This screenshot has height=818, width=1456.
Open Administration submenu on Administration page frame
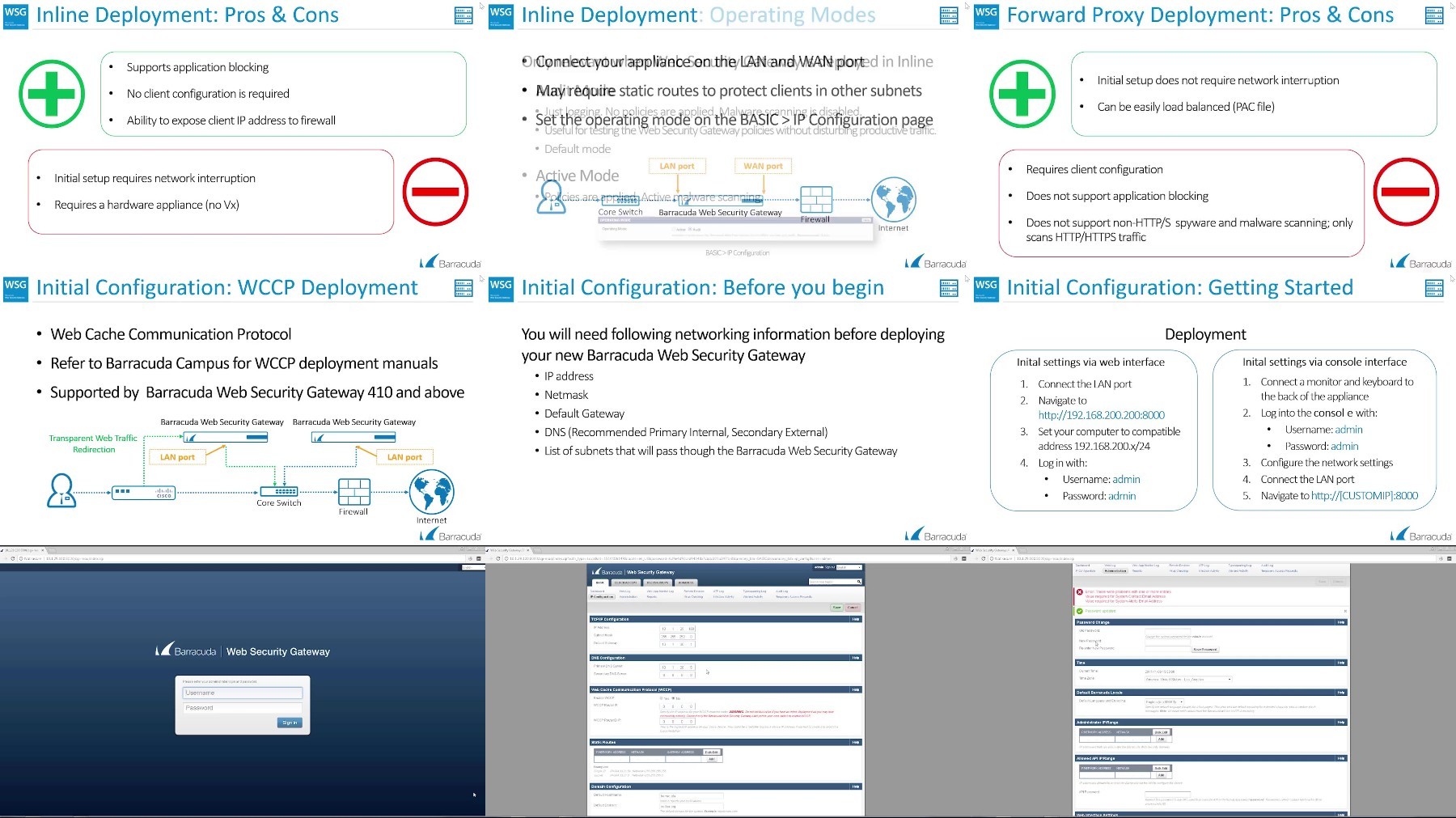click(x=1115, y=570)
